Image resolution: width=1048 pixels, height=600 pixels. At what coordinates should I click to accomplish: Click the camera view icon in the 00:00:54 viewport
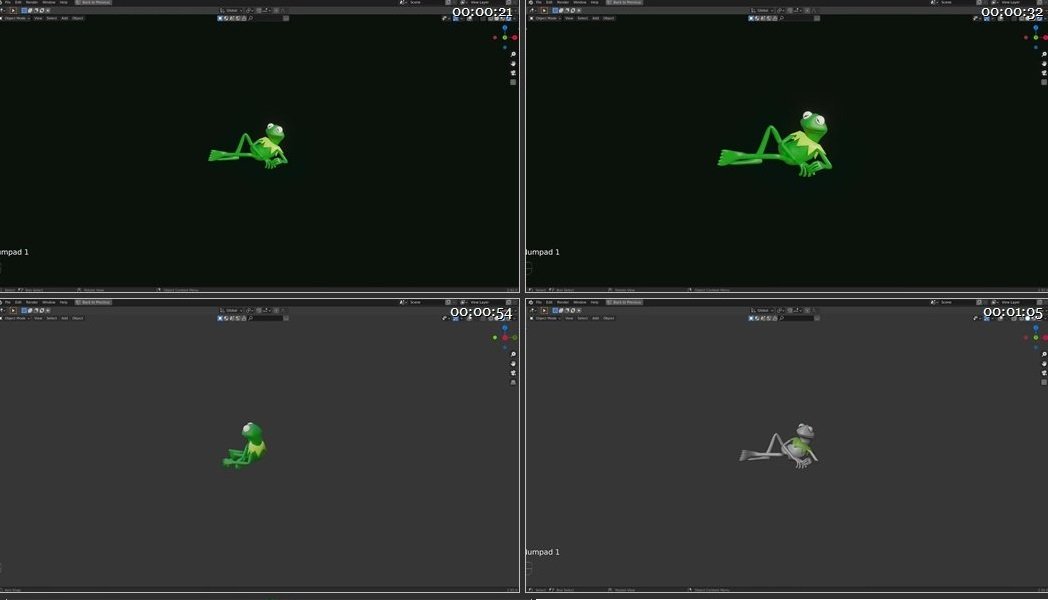point(513,373)
